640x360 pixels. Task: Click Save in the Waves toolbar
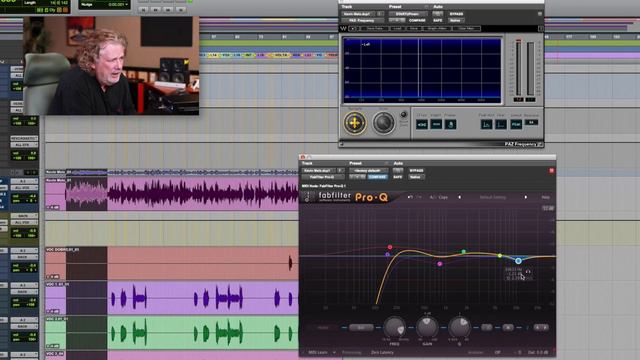click(x=414, y=29)
